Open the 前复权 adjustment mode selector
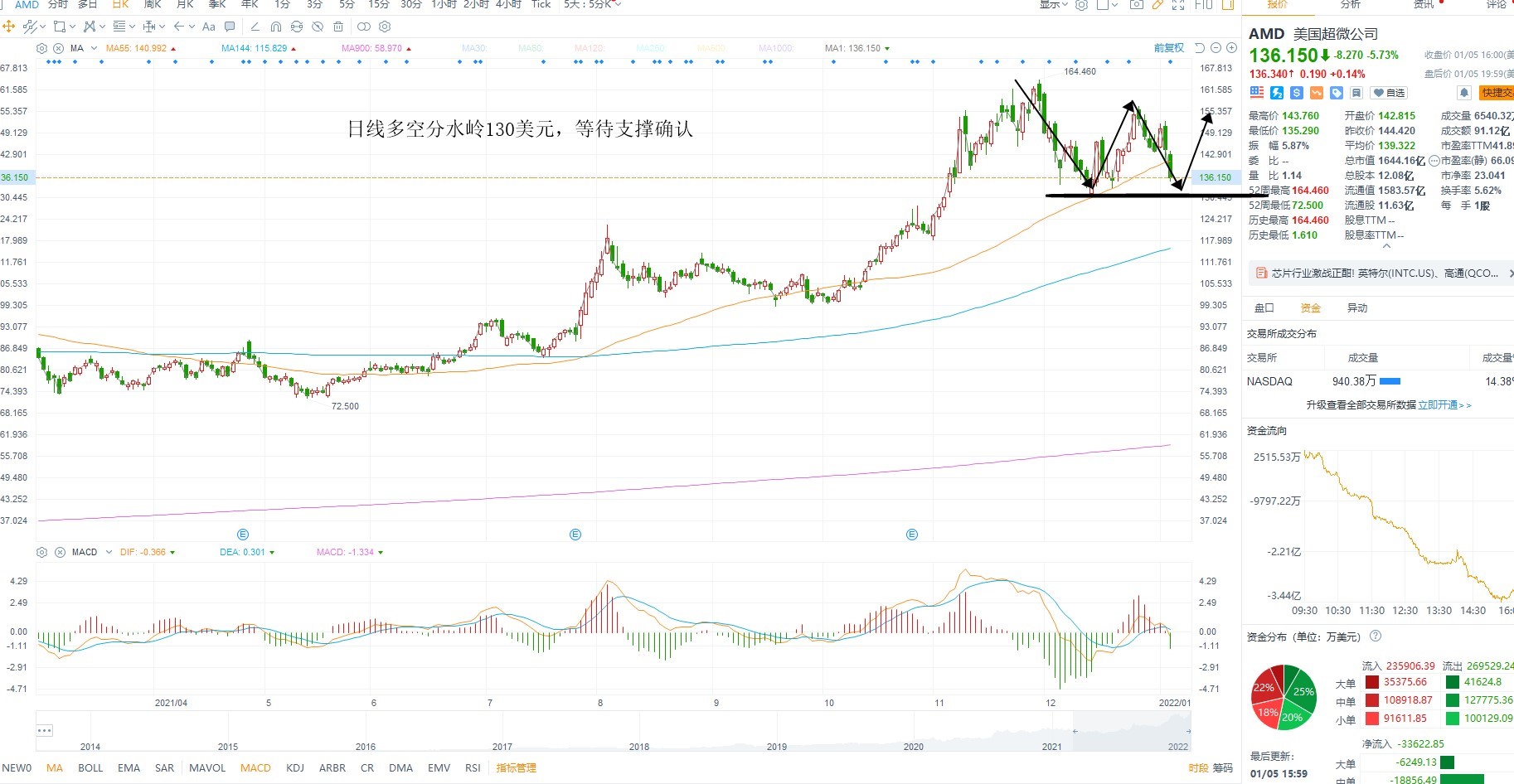 1169,48
